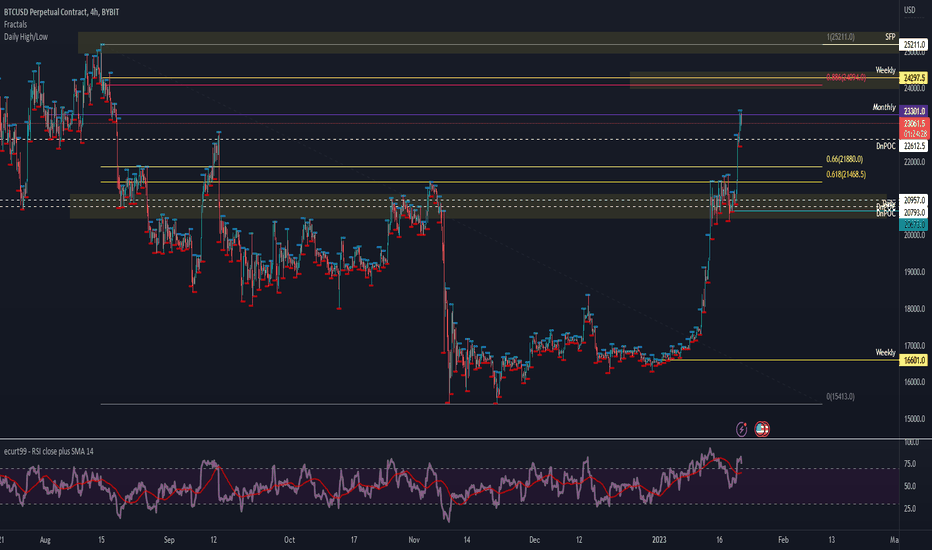Image resolution: width=932 pixels, height=550 pixels.
Task: Click the 0.618(21468.5) Fibonacci level label
Action: [846, 174]
